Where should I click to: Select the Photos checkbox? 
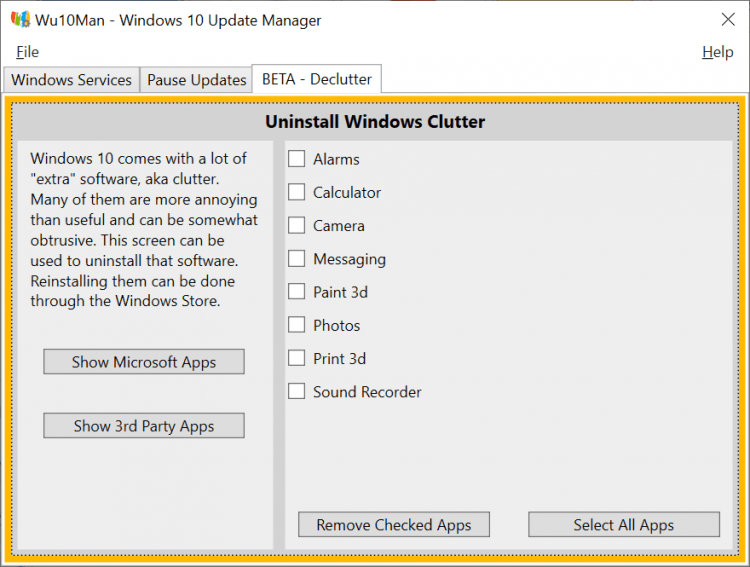pos(297,325)
